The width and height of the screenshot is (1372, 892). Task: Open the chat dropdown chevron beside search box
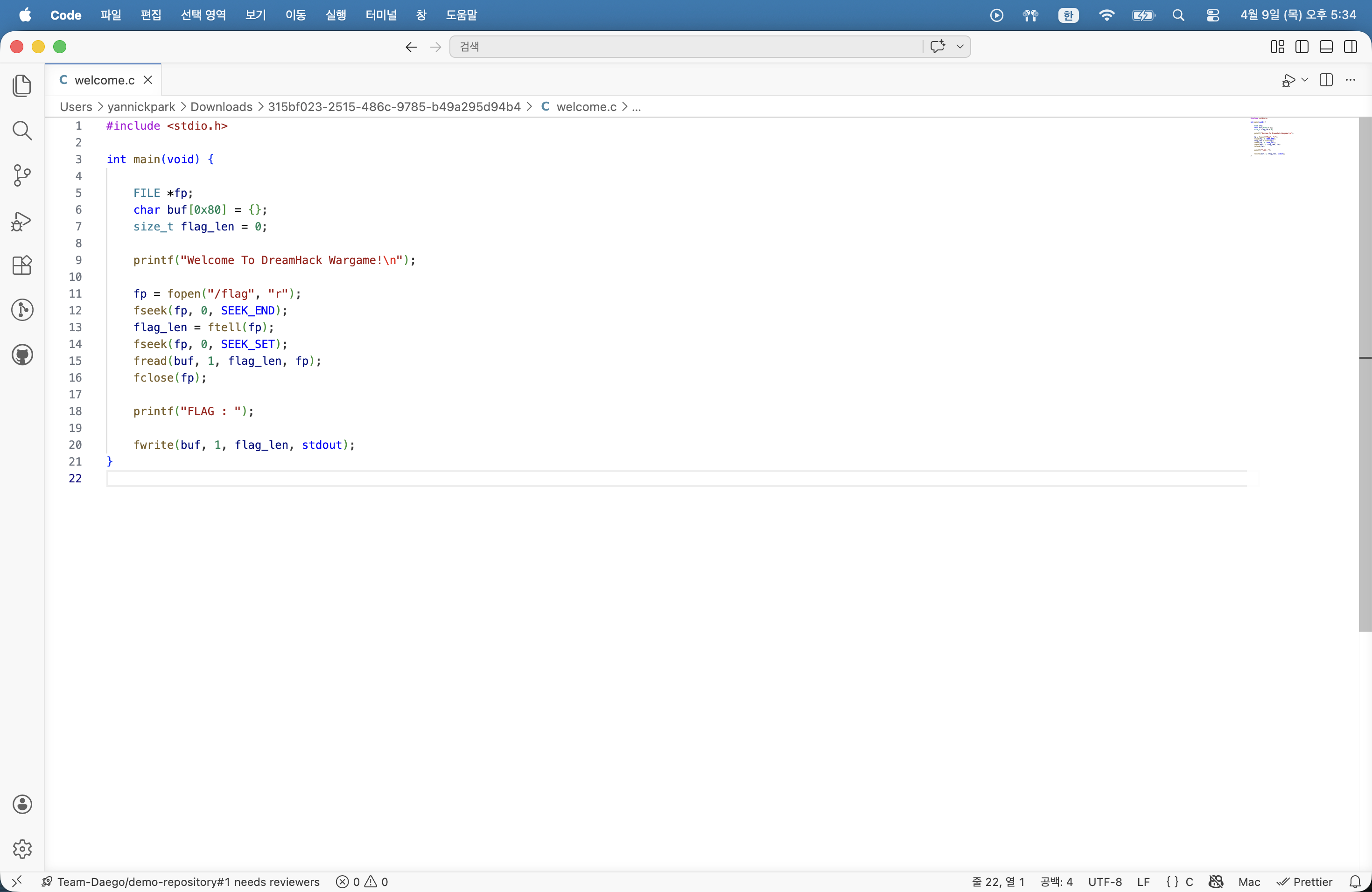[960, 47]
